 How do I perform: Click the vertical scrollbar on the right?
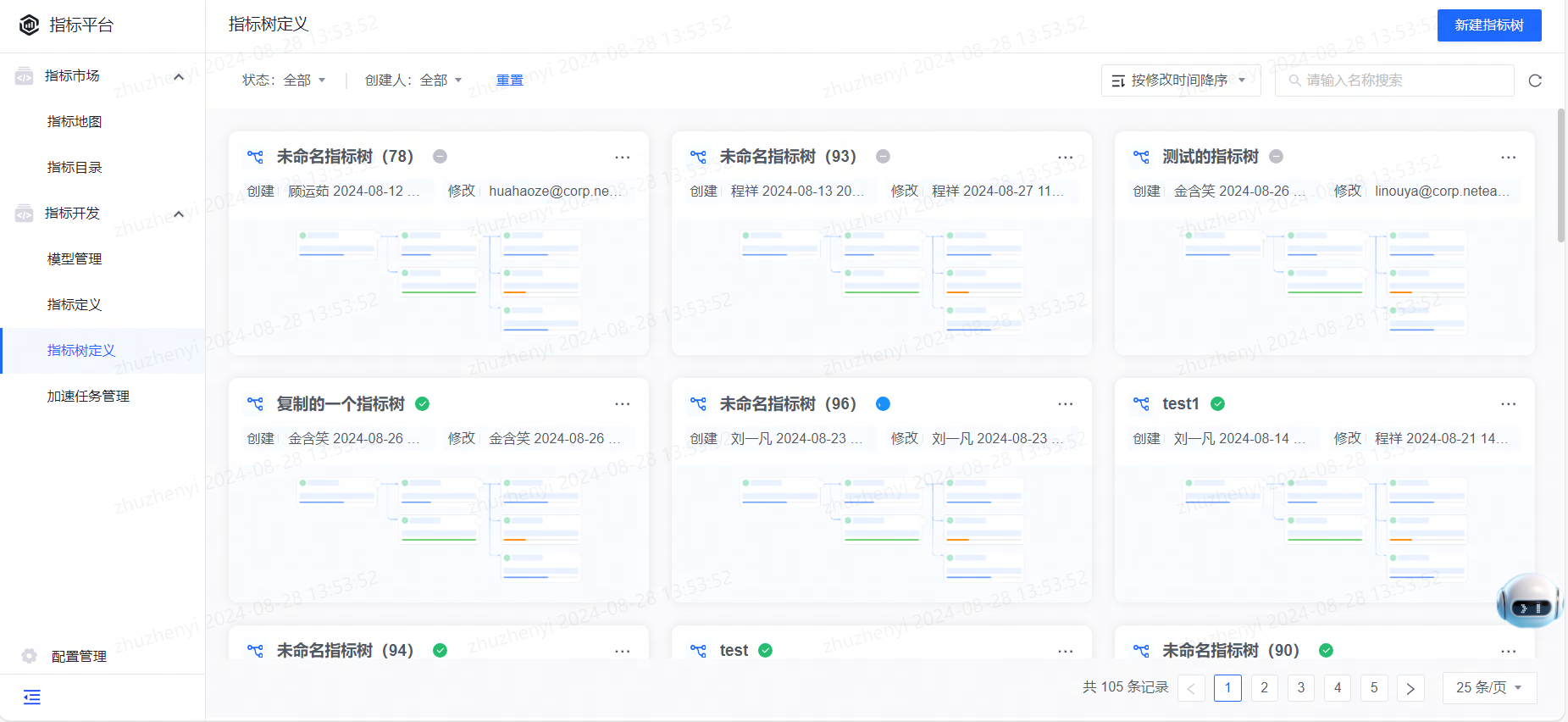(1561, 175)
